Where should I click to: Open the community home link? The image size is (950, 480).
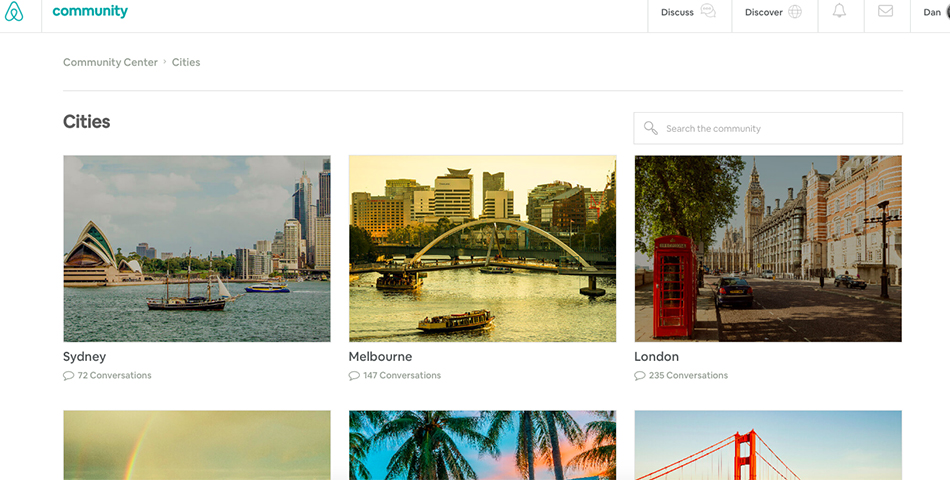tap(90, 12)
